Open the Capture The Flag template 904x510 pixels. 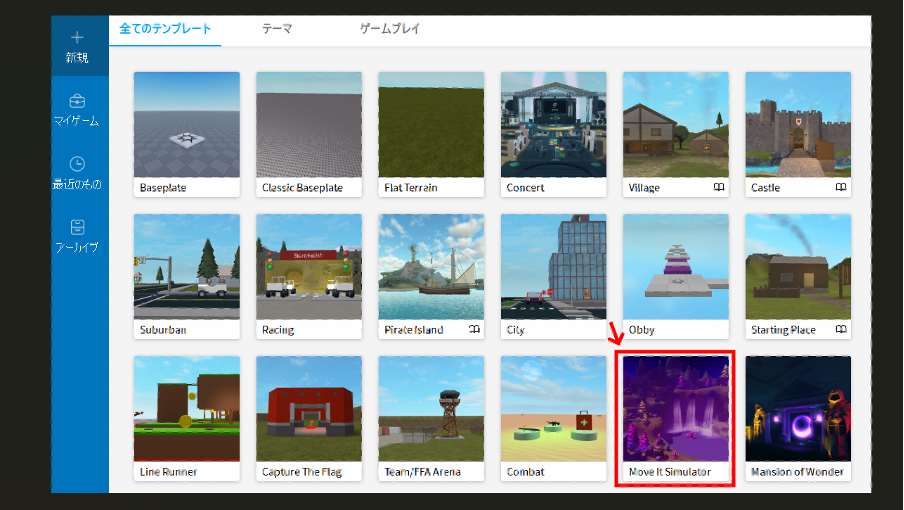coord(309,410)
